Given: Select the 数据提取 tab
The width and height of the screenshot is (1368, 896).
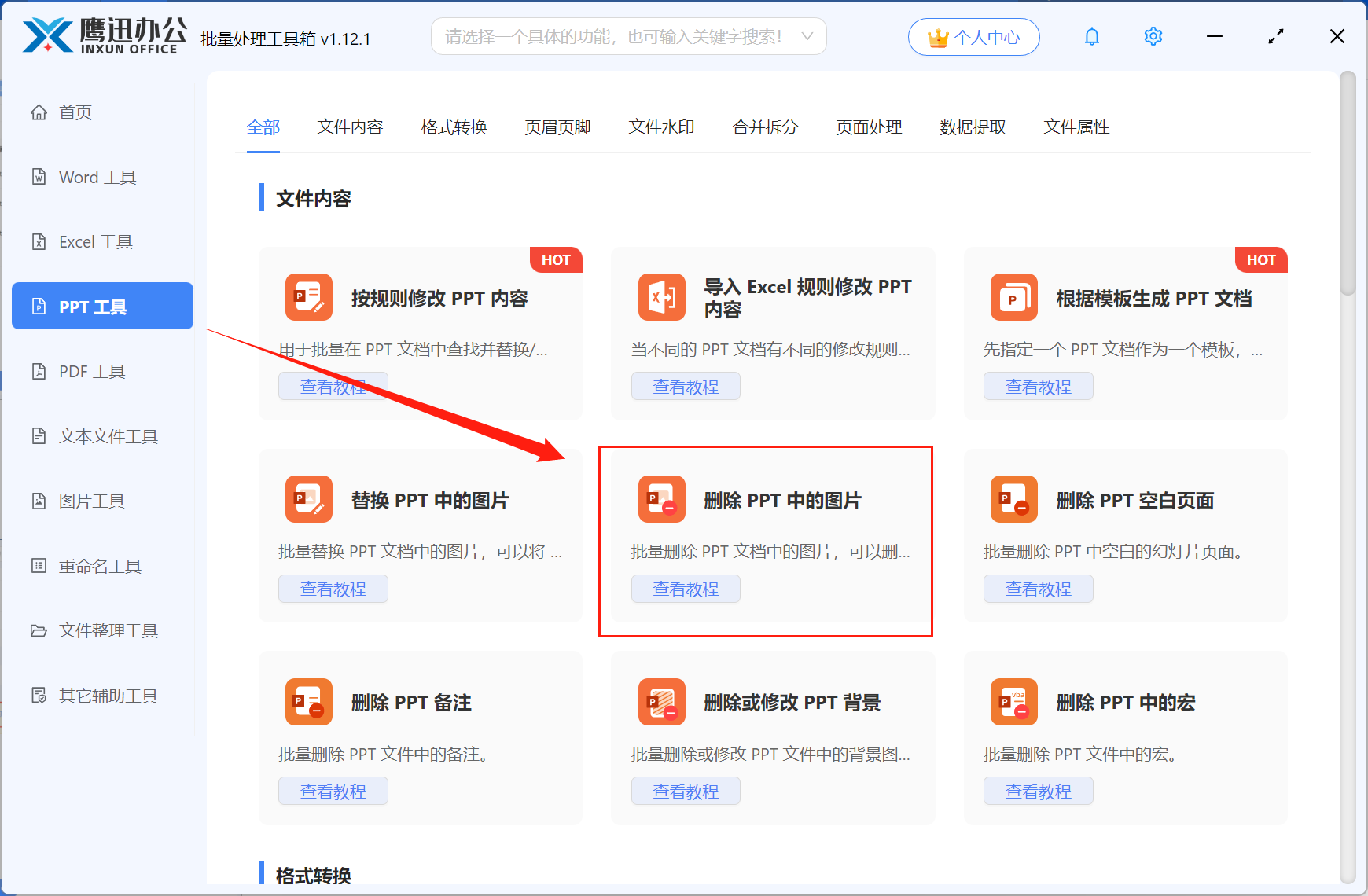Looking at the screenshot, I should [973, 127].
